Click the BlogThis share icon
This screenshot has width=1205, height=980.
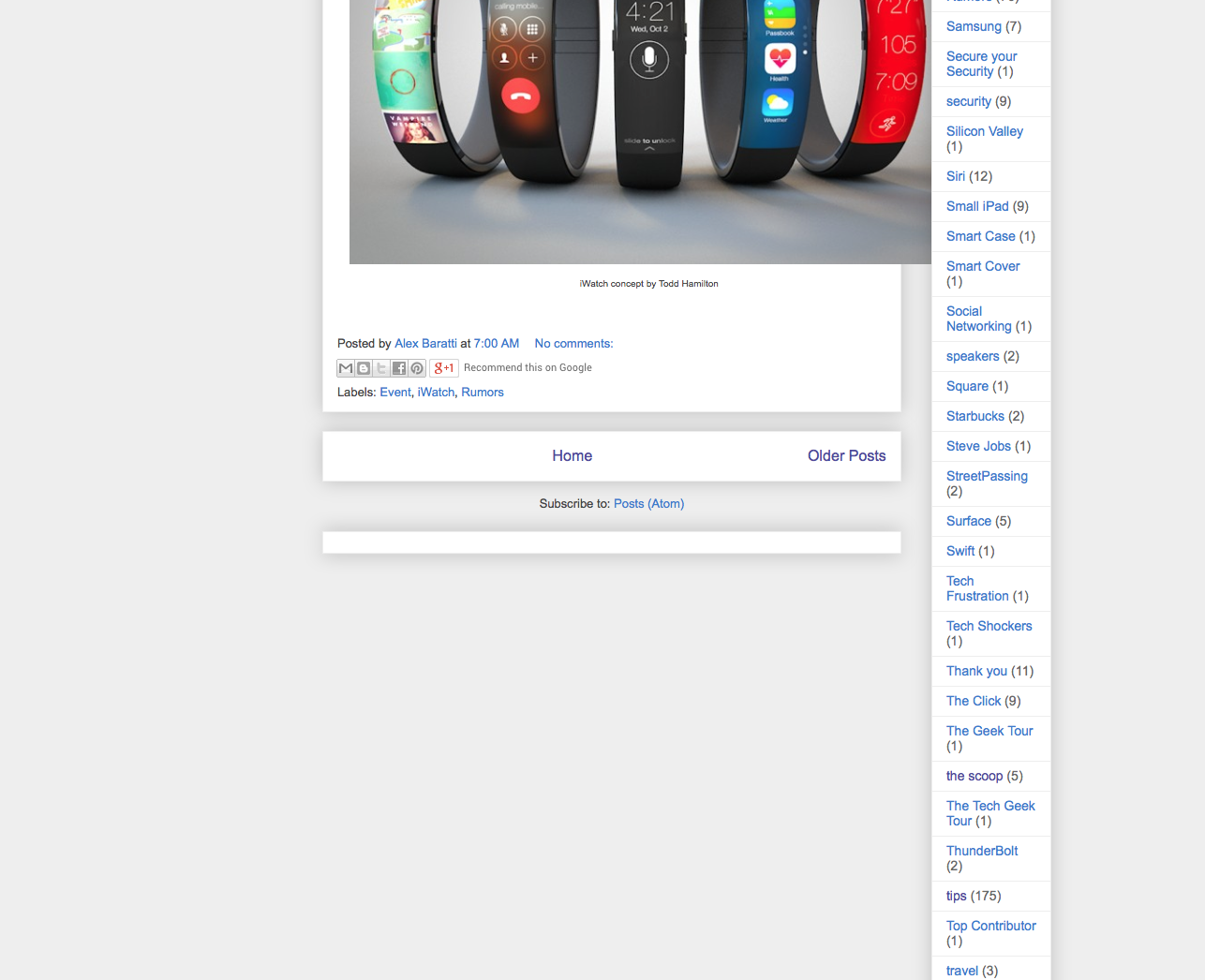pyautogui.click(x=364, y=368)
